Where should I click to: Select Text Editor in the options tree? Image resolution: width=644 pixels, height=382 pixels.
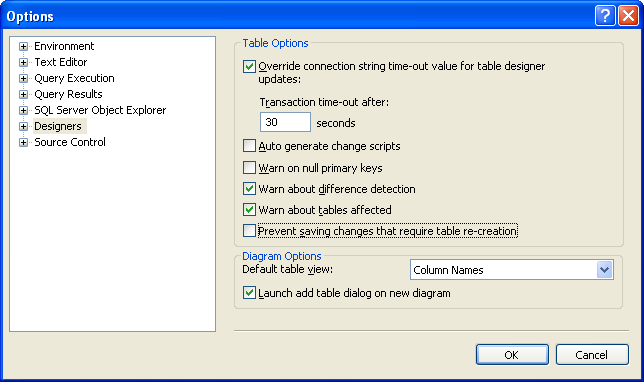coord(61,62)
